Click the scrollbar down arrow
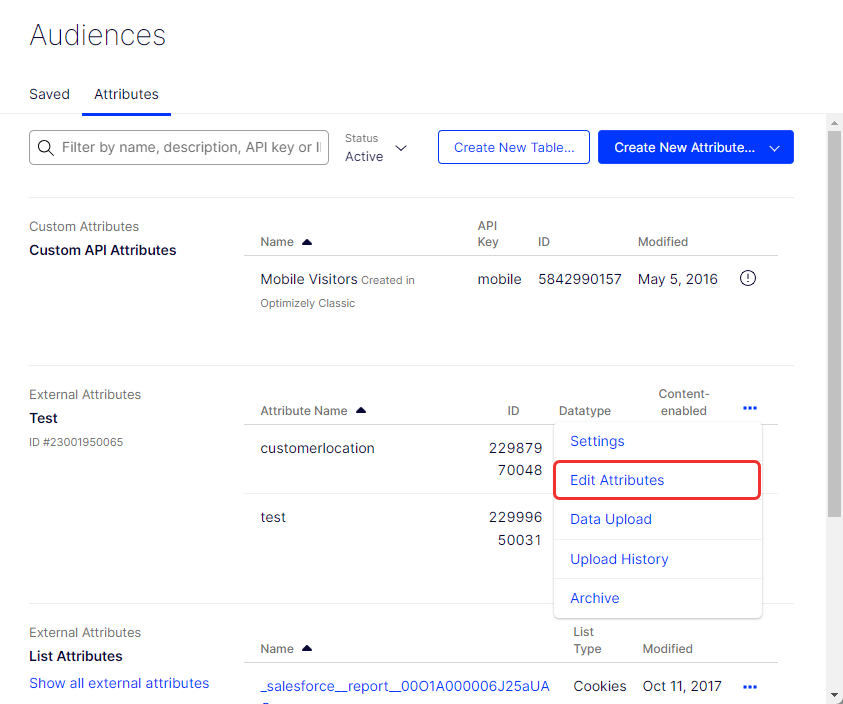Viewport: 843px width, 704px height. click(x=835, y=695)
